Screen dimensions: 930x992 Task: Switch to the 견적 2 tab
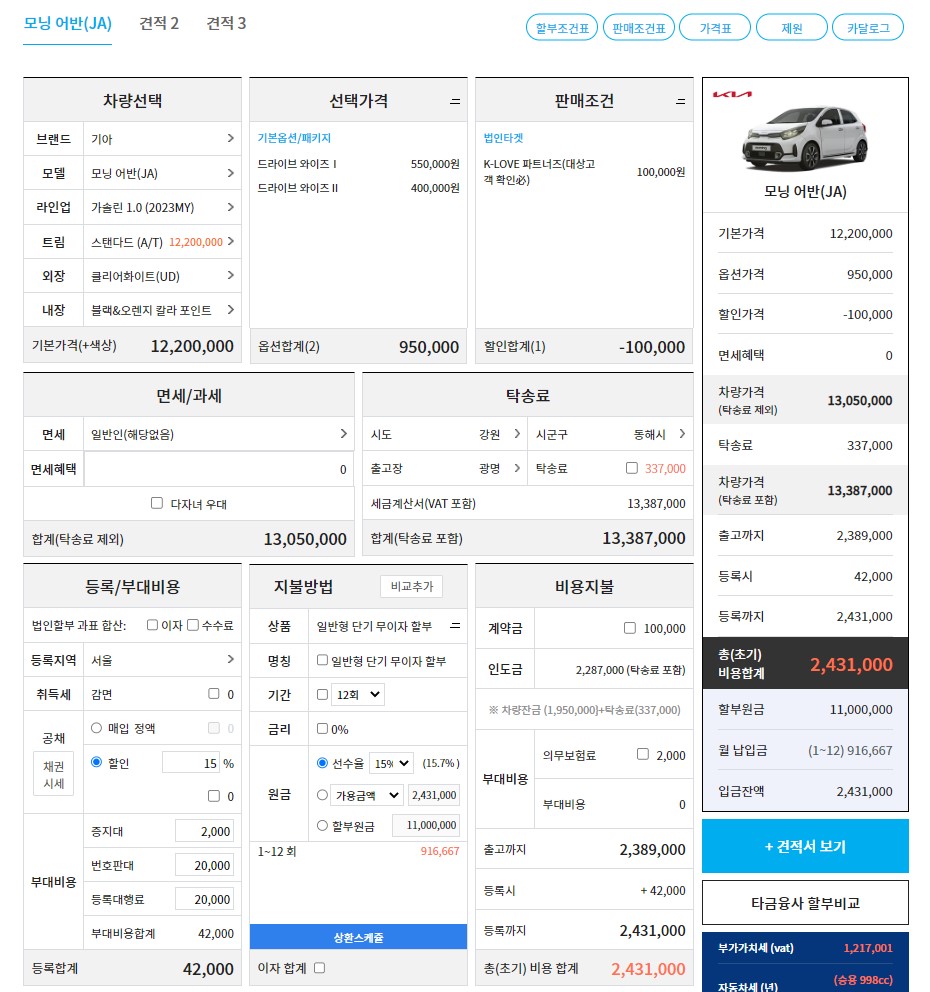[159, 23]
